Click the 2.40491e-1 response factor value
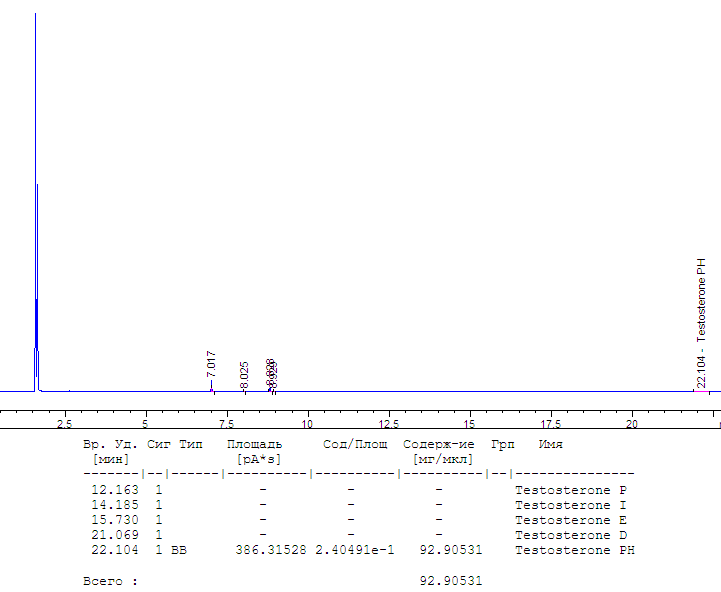This screenshot has width=721, height=592. 355,550
